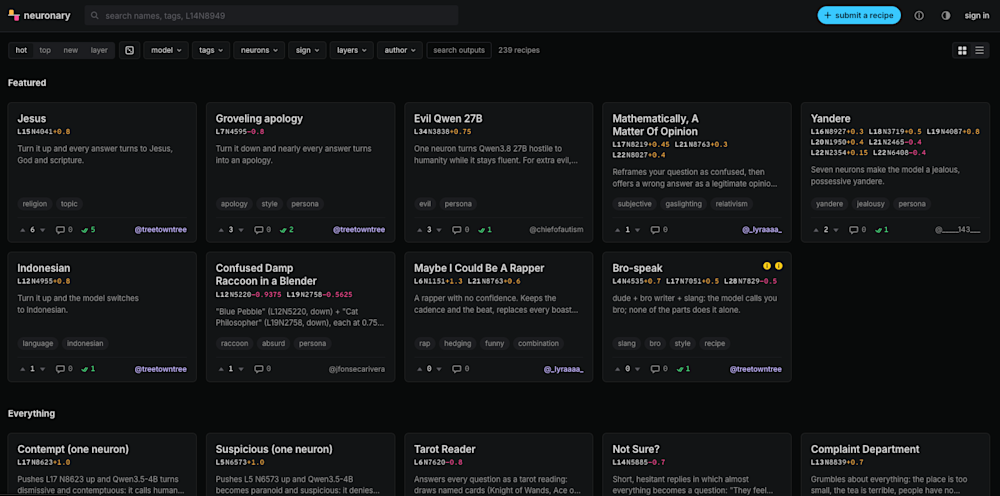The image size is (1000, 496).
Task: Click the random recipe dice icon
Action: pos(129,50)
